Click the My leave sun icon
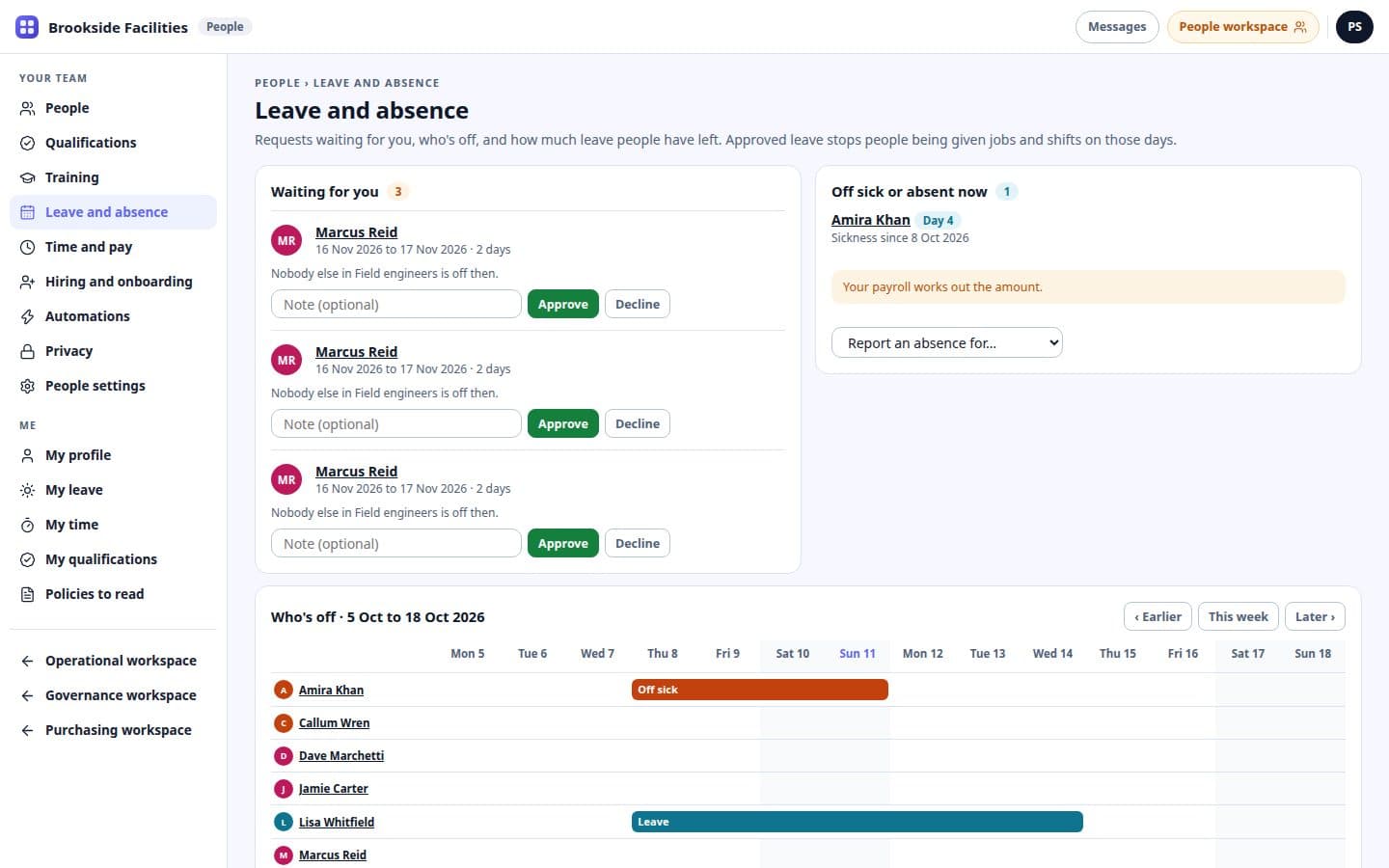Viewport: 1389px width, 868px height. coord(27,490)
